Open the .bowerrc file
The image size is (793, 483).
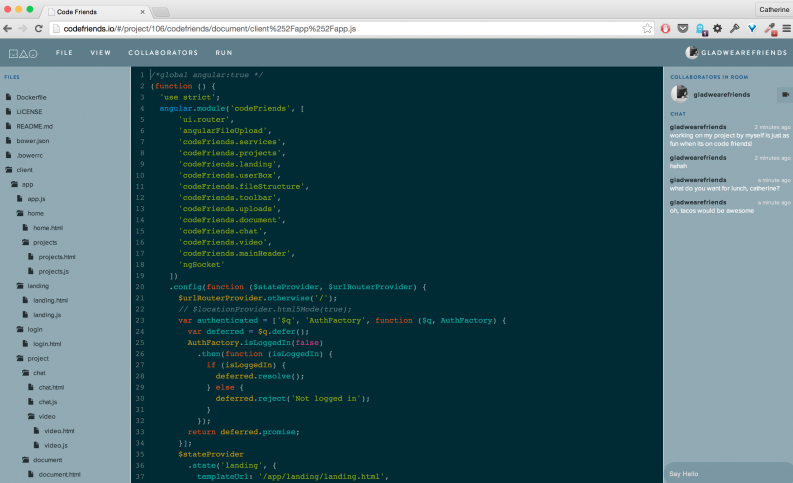pyautogui.click(x=29, y=155)
